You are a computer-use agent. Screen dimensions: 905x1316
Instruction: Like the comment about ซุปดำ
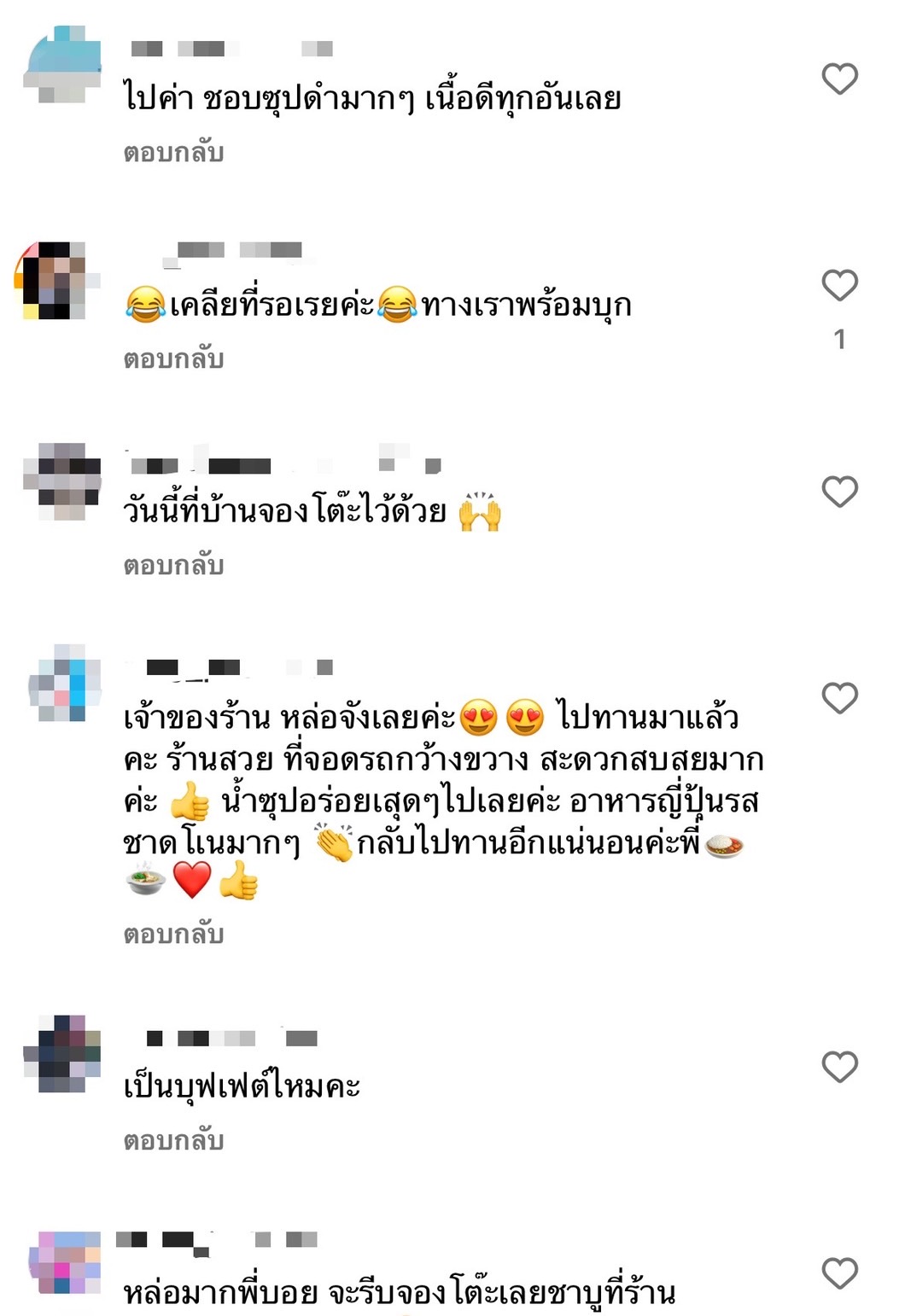[839, 79]
